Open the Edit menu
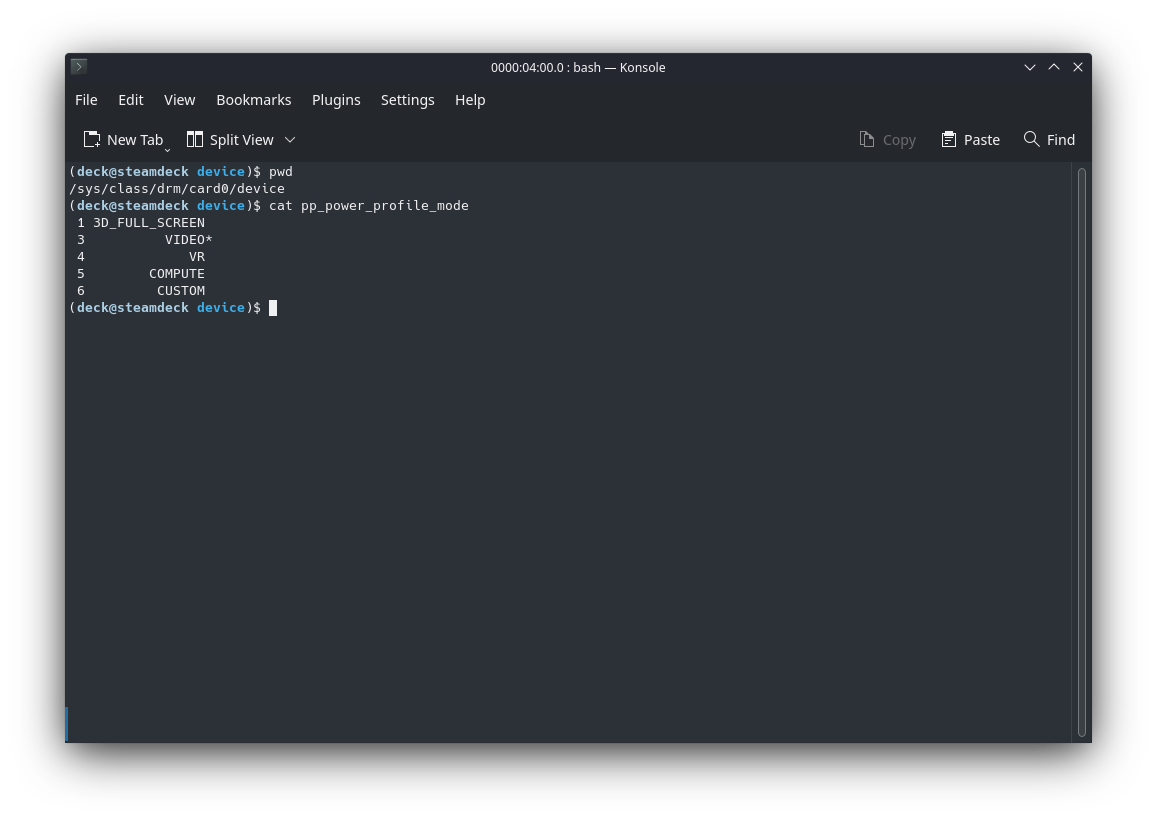Image resolution: width=1157 pixels, height=820 pixels. point(131,100)
